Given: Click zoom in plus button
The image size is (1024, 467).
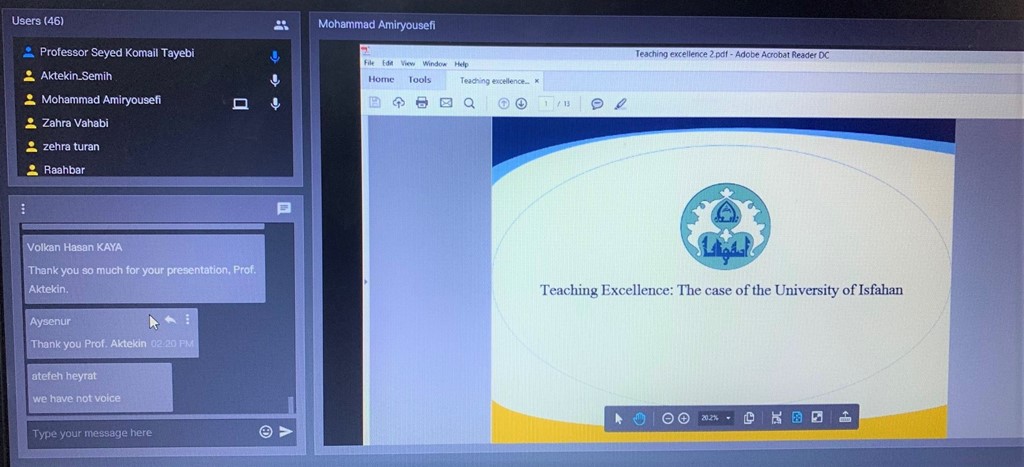Looking at the screenshot, I should 684,419.
